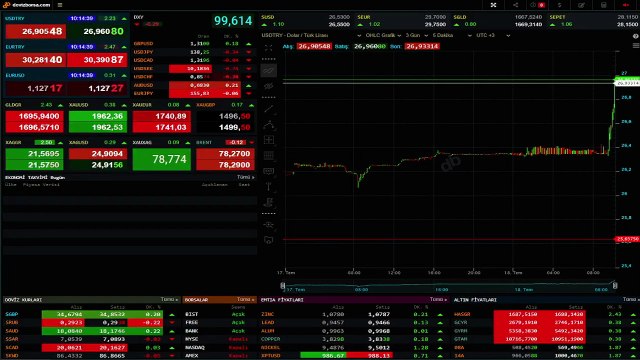Toggle the hide drawings eye icon
Viewport: 640px width, 360px height.
pyautogui.click(x=269, y=86)
